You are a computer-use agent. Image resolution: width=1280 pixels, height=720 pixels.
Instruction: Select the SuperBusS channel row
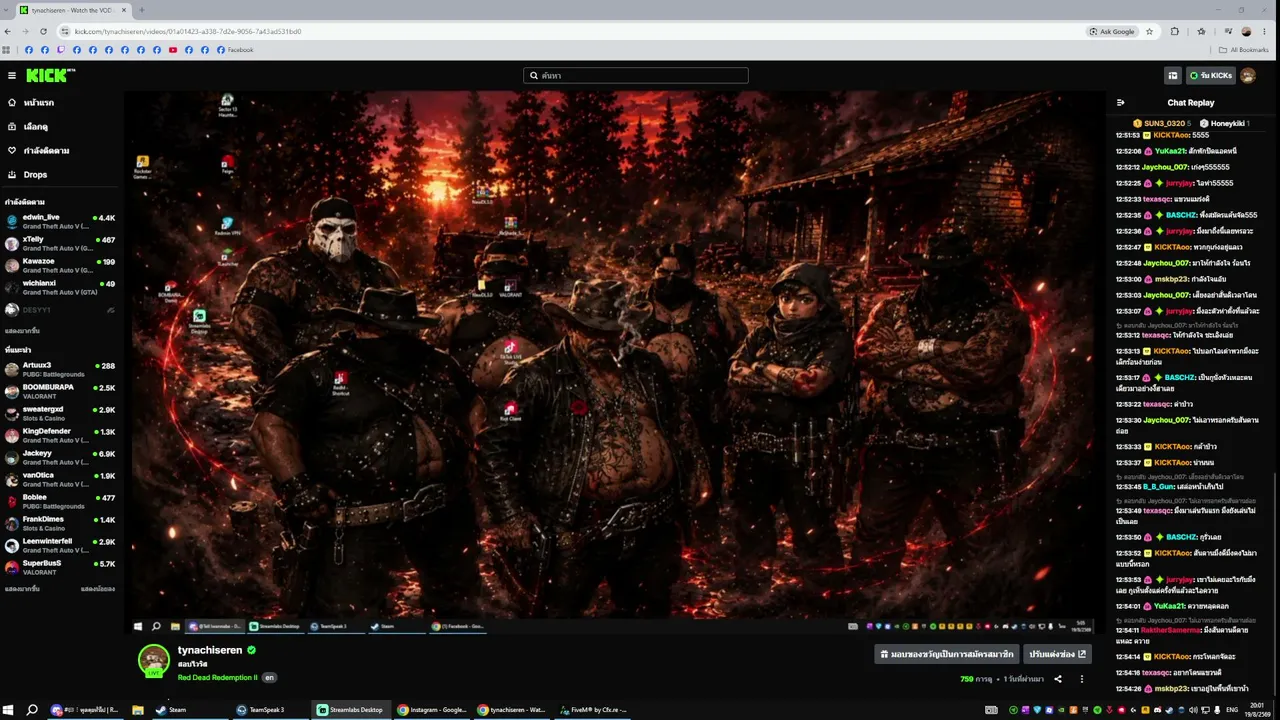60,567
